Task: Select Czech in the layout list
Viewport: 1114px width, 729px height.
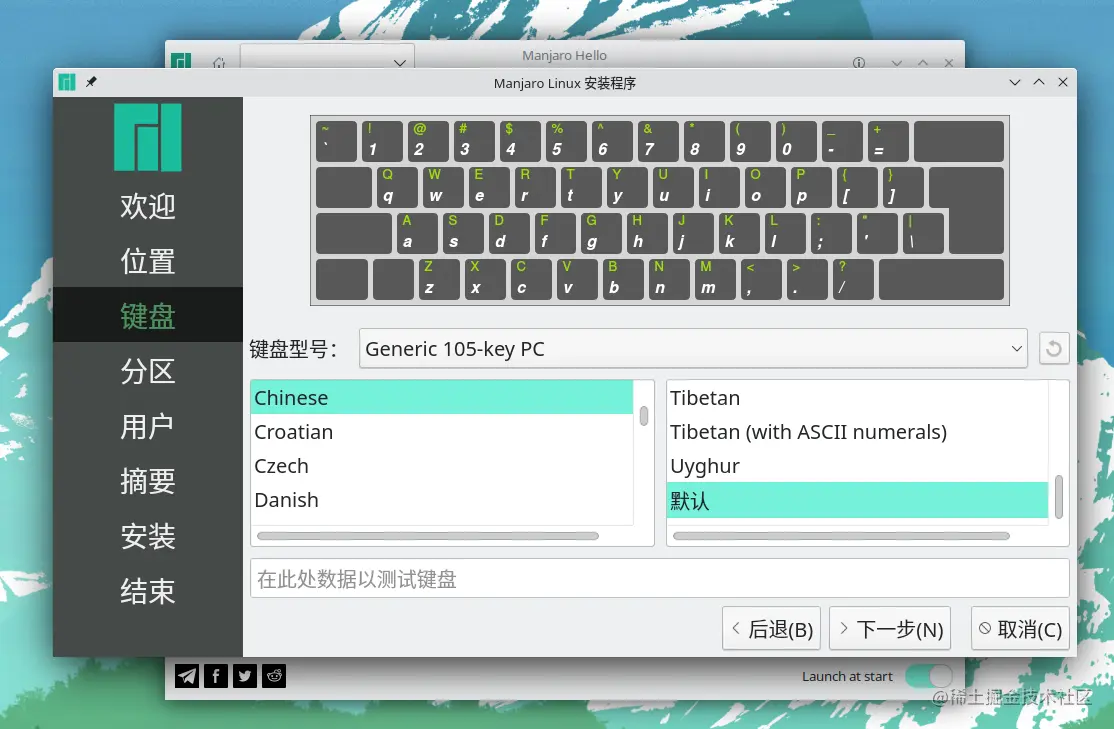Action: click(441, 465)
